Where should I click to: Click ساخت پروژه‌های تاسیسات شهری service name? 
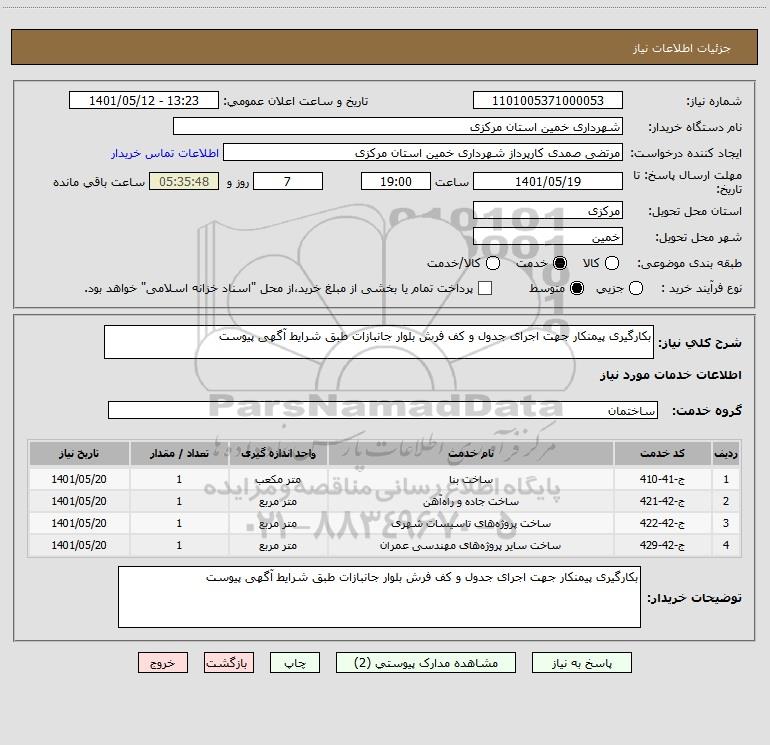coord(470,524)
